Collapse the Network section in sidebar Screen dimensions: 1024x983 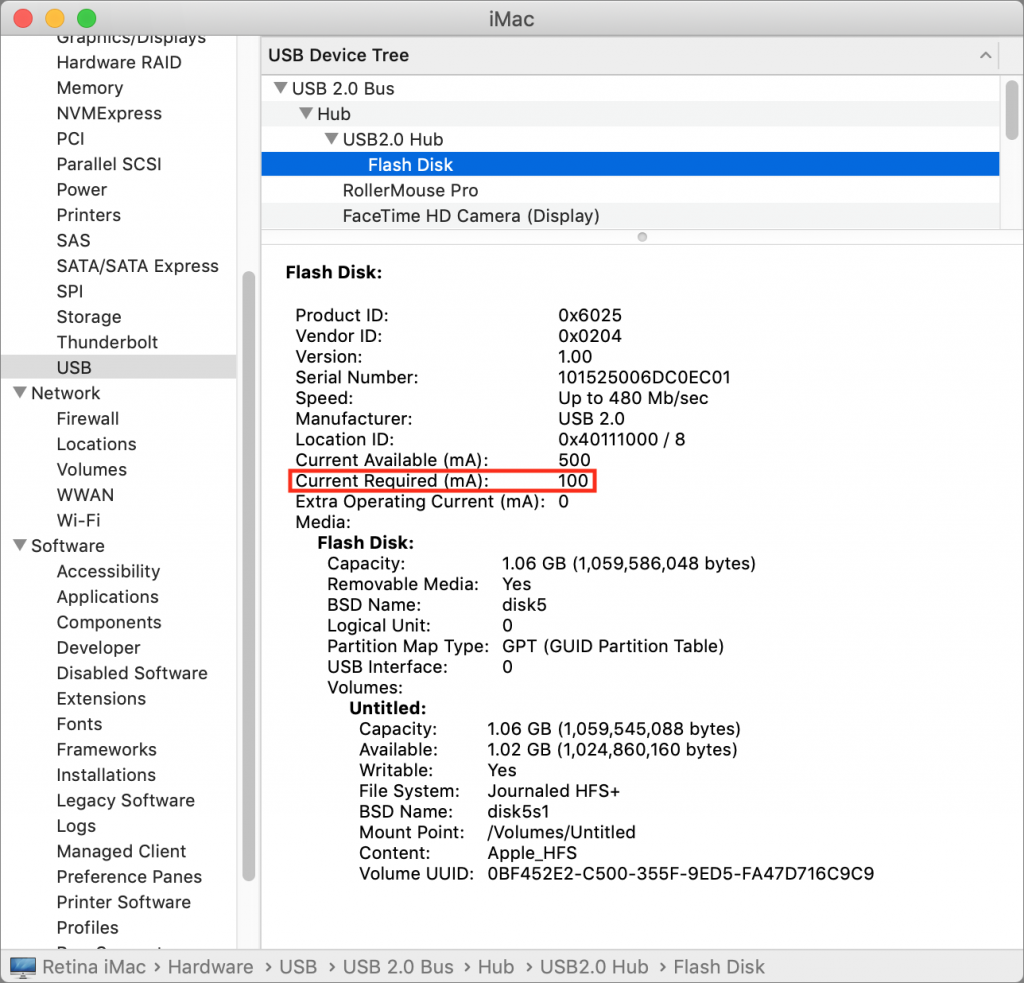(19, 393)
